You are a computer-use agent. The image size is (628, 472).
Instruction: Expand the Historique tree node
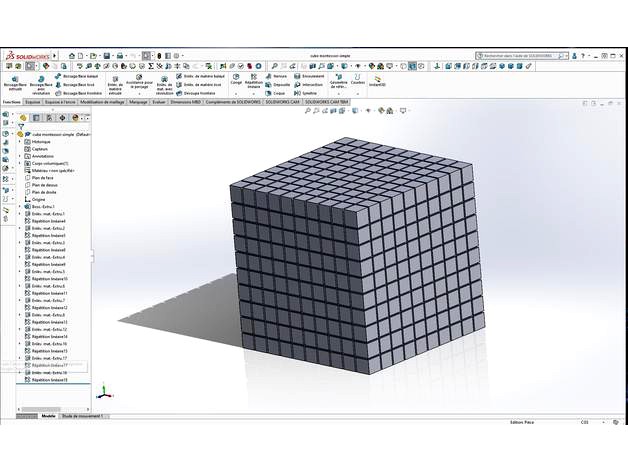(20, 142)
